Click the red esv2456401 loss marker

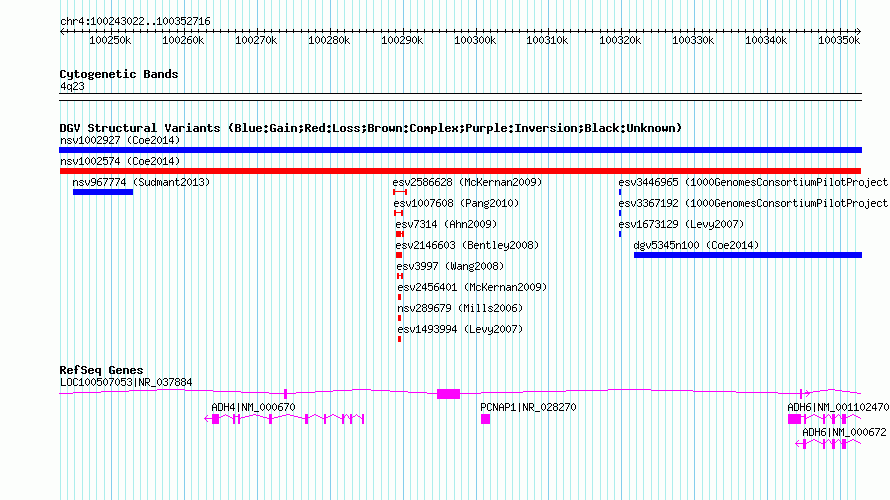[x=400, y=297]
